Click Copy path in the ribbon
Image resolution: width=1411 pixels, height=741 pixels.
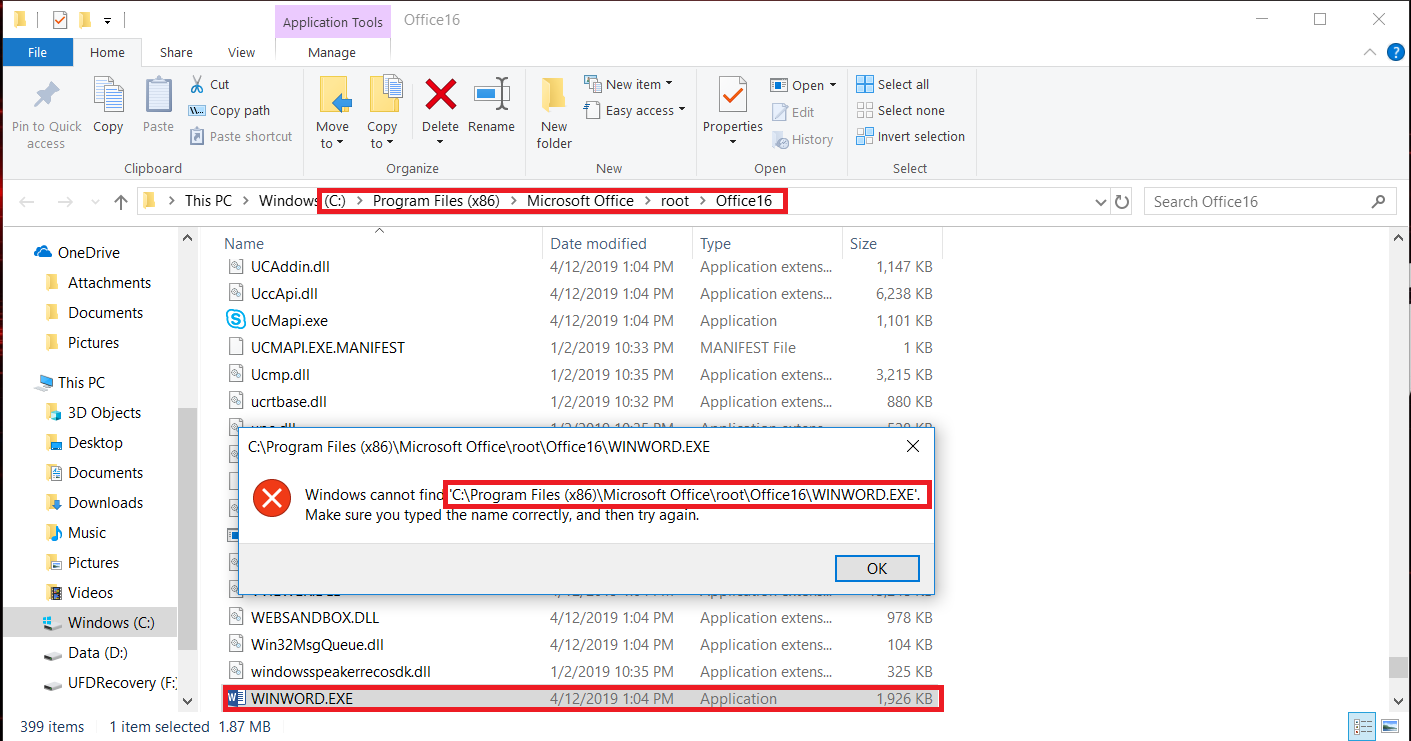(x=229, y=111)
